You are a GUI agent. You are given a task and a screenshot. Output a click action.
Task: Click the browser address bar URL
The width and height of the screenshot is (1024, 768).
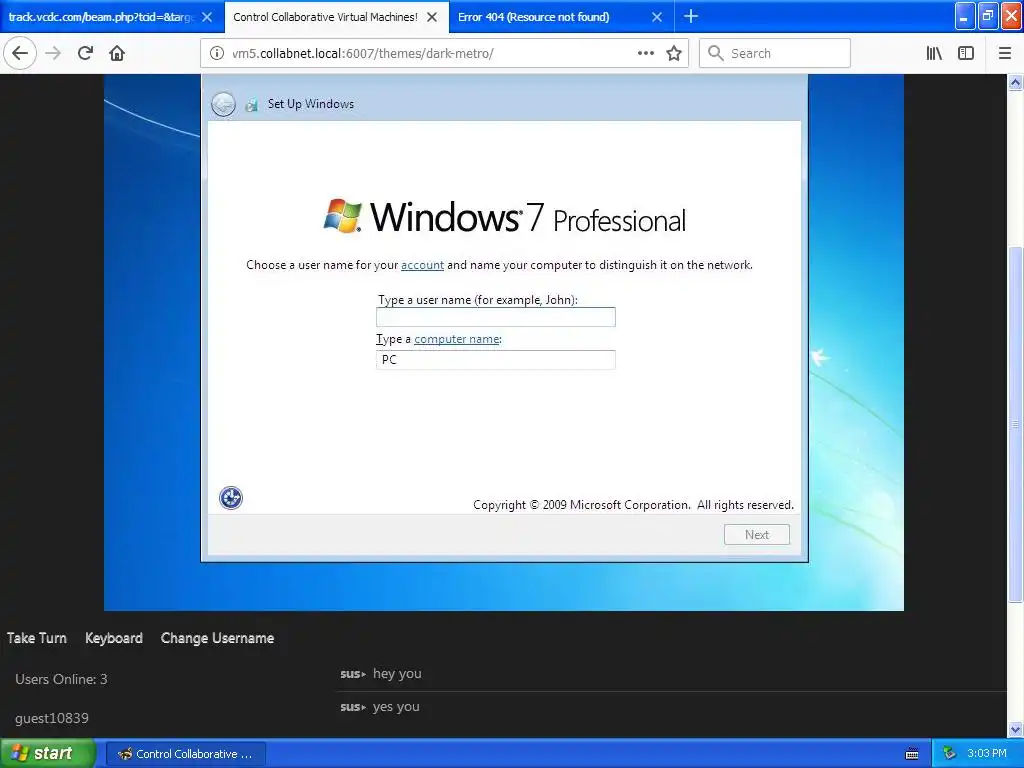coord(362,54)
